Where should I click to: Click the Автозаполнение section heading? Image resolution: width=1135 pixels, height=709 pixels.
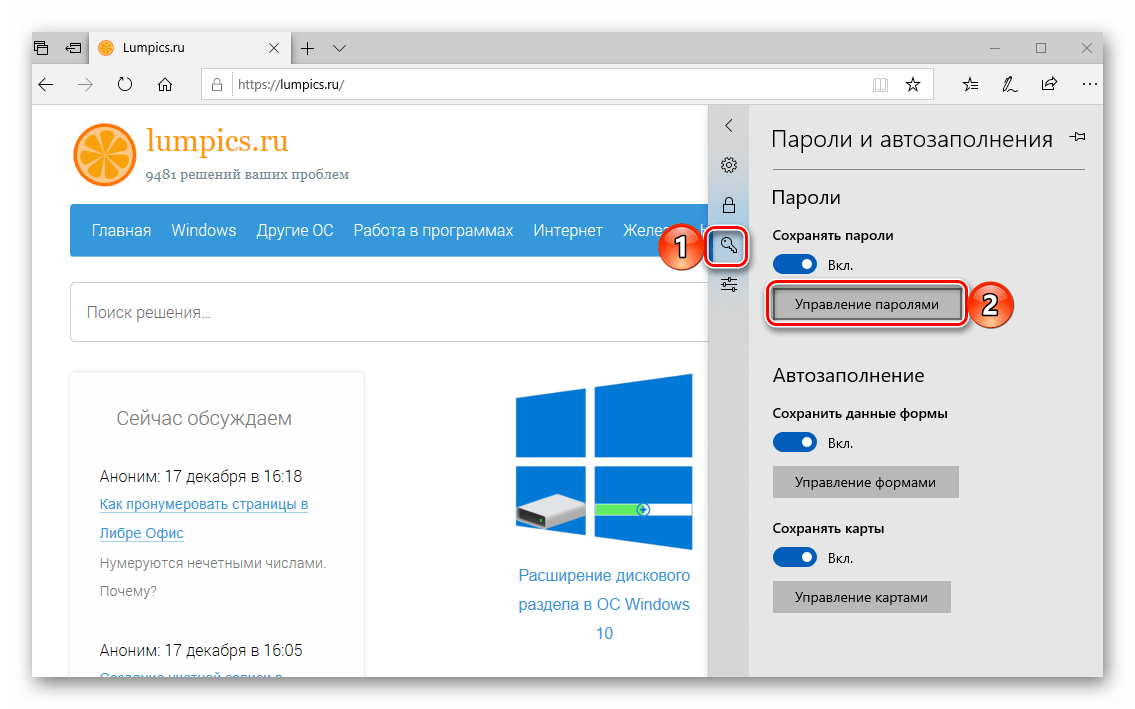click(x=848, y=375)
